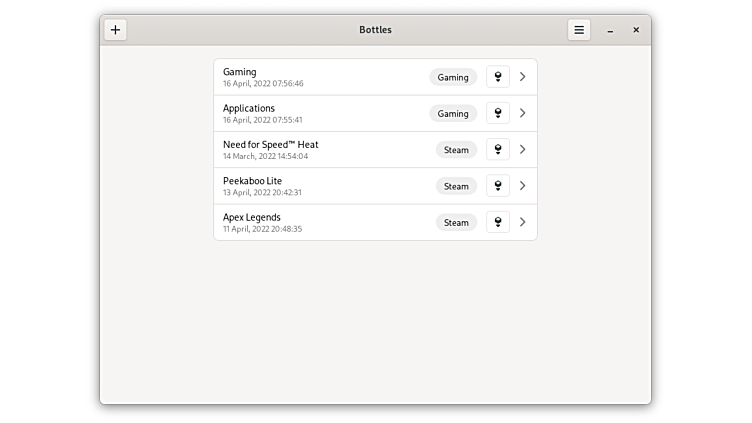Expand the Applications bottle details arrow
752x423 pixels.
[523, 113]
